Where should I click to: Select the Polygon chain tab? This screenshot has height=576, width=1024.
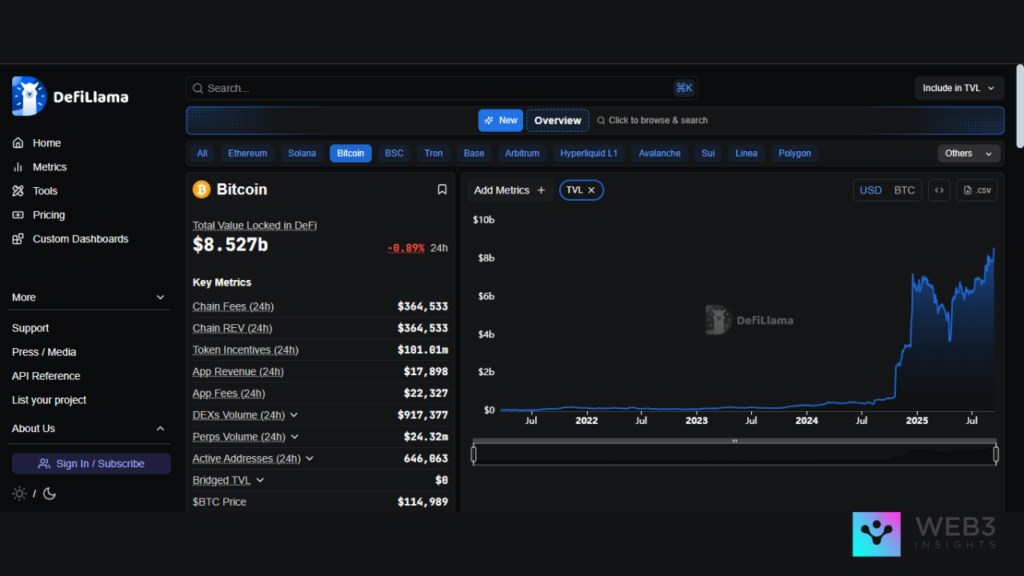(x=795, y=153)
